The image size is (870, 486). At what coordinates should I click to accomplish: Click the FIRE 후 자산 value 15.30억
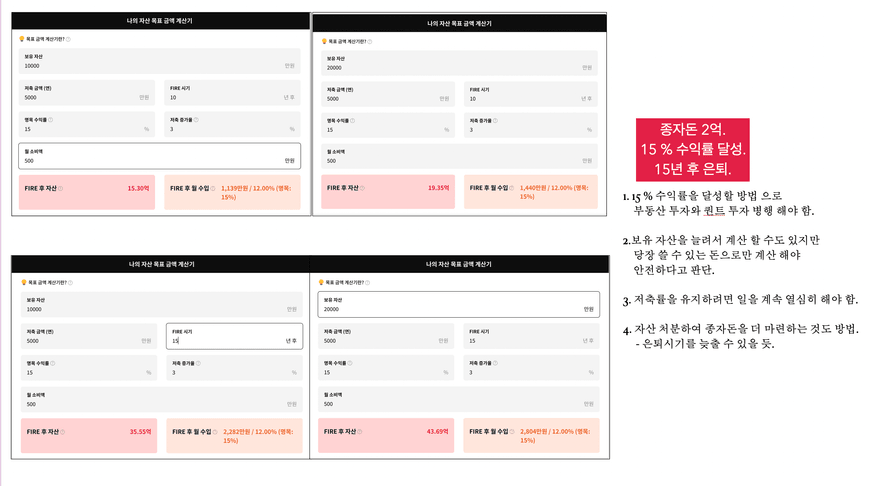138,189
